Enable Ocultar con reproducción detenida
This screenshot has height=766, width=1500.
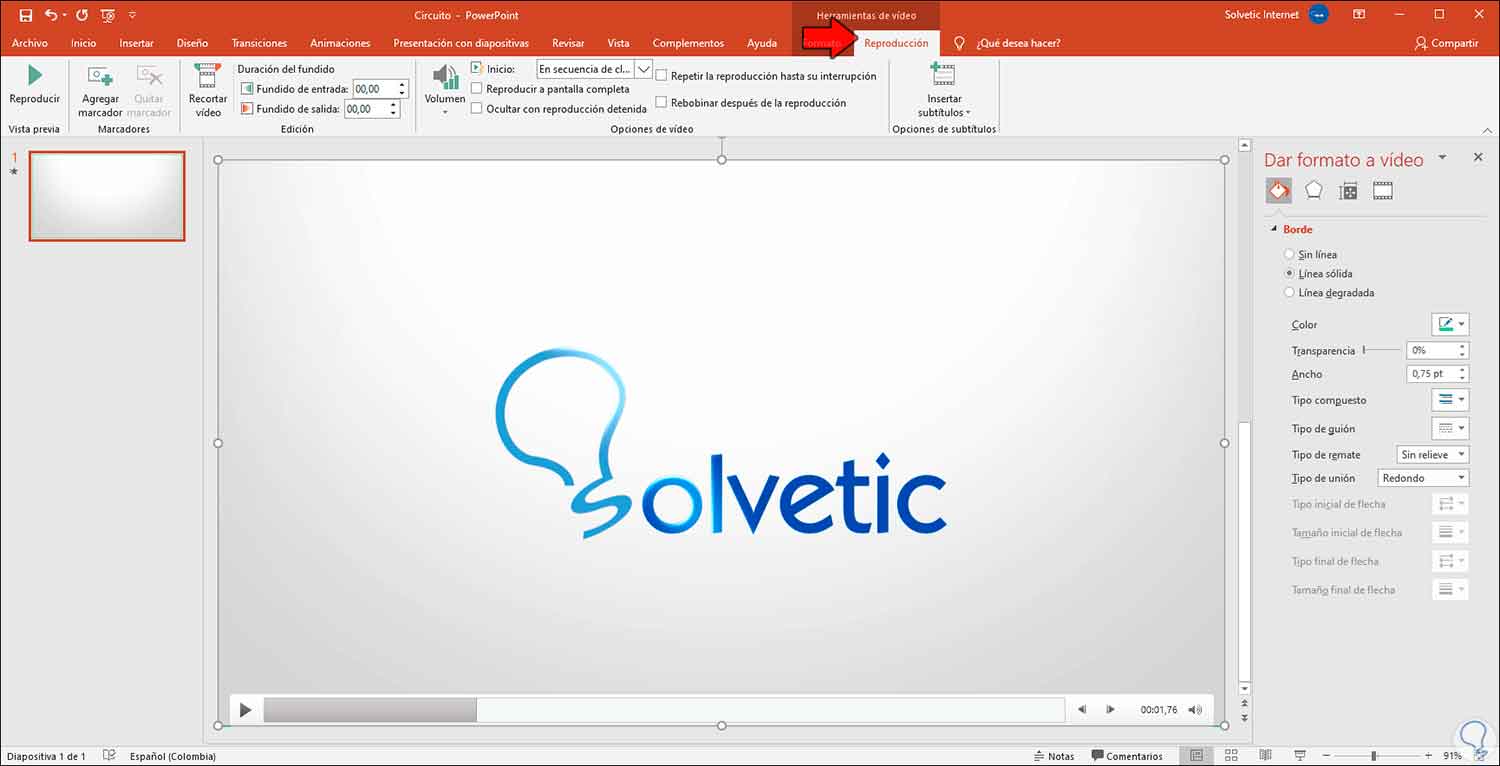477,108
